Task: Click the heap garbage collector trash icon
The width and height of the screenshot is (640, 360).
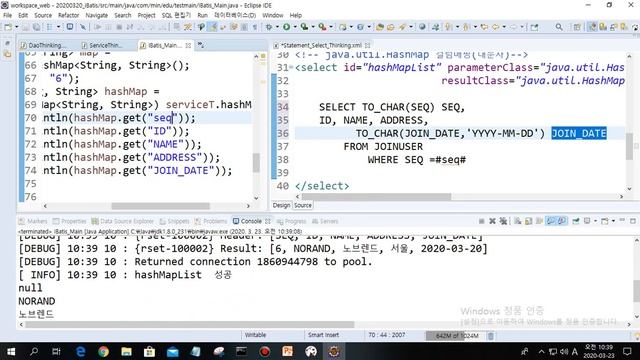Action: click(491, 336)
